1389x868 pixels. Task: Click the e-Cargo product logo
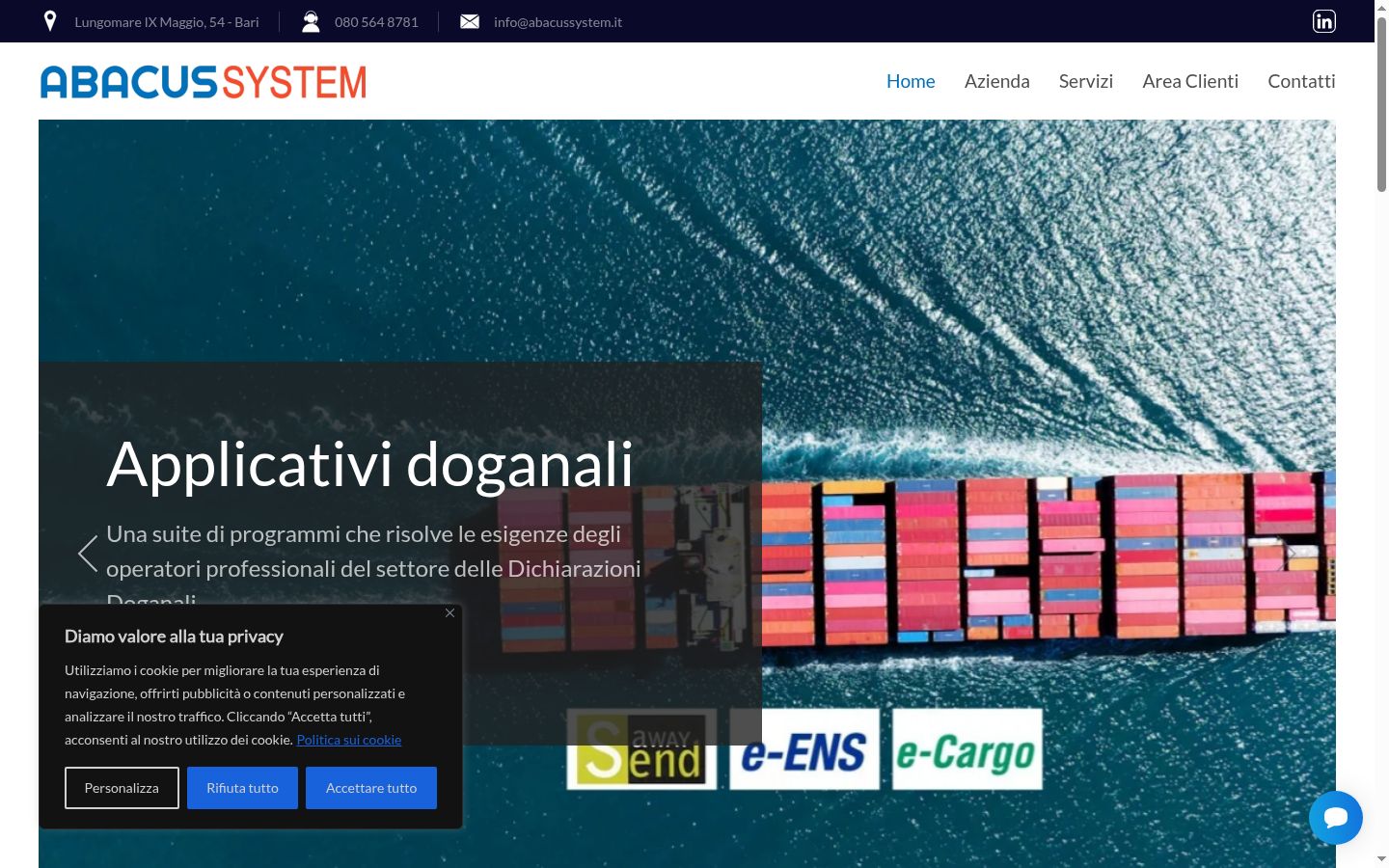click(967, 749)
